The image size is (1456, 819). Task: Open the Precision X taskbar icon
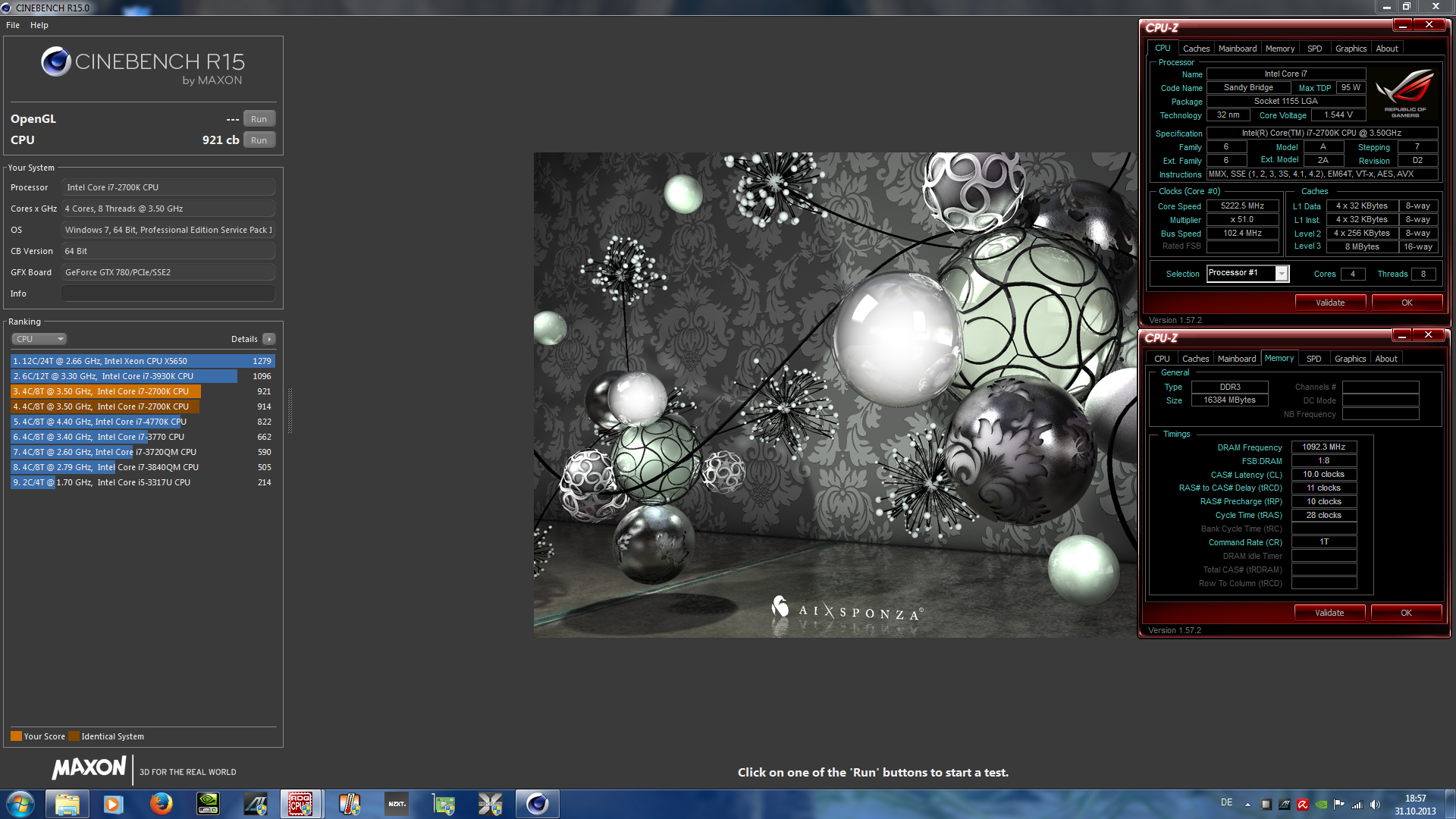(491, 804)
